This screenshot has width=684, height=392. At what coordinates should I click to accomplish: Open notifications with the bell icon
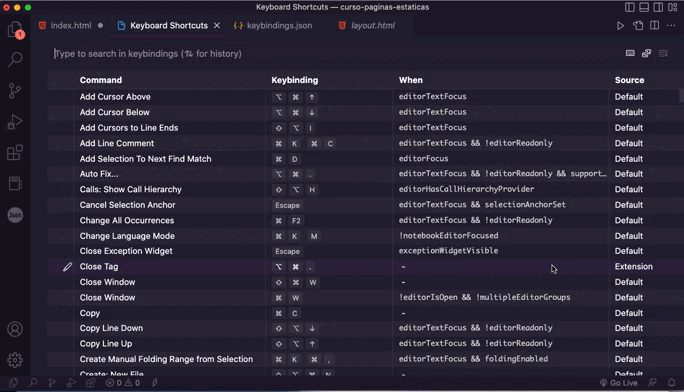point(671,383)
